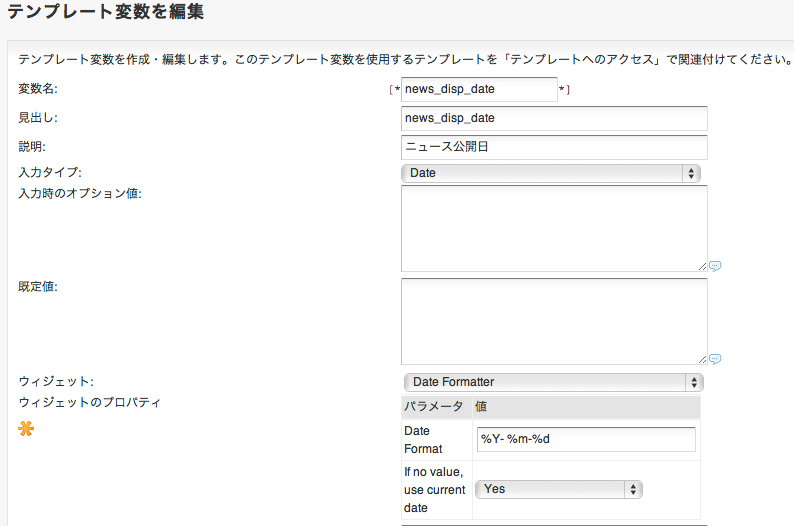Click the 'Date Format' parameter label

(x=423, y=440)
